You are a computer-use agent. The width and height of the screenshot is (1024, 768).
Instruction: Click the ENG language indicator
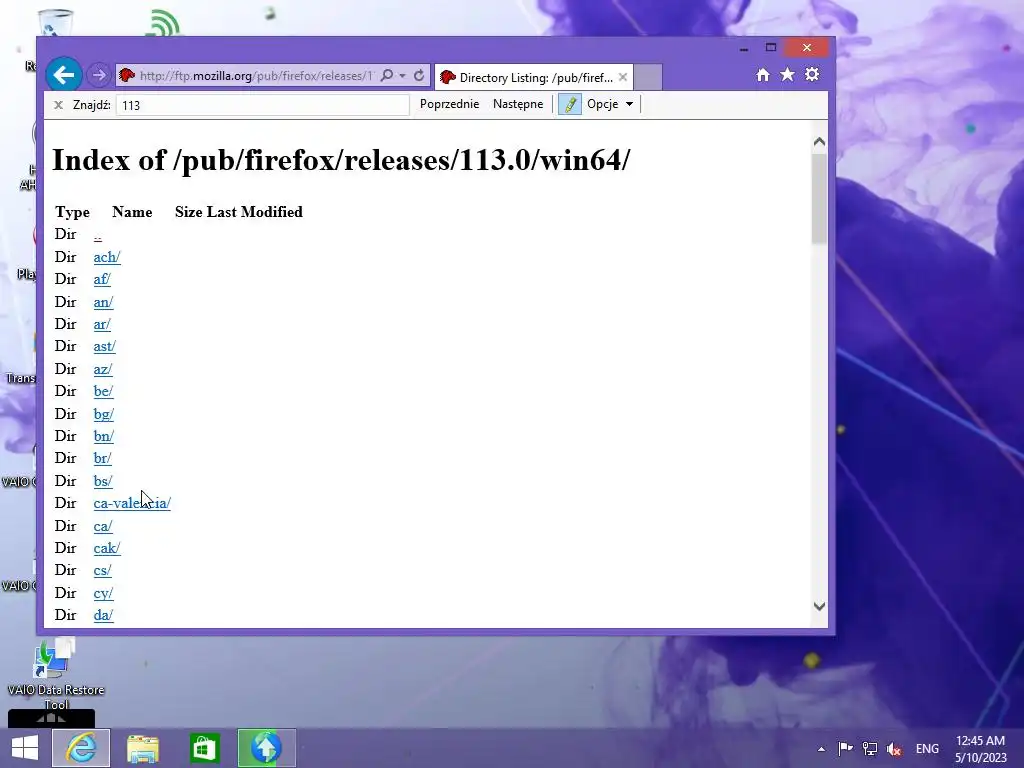click(x=927, y=749)
